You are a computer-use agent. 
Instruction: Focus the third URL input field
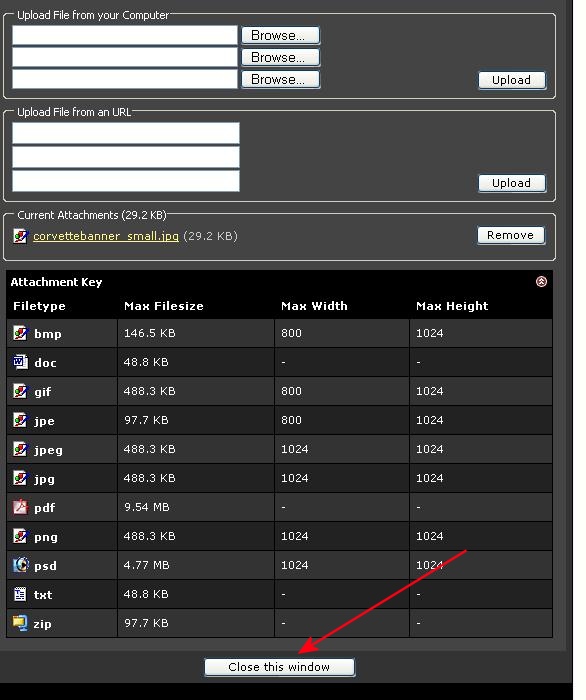pyautogui.click(x=126, y=181)
